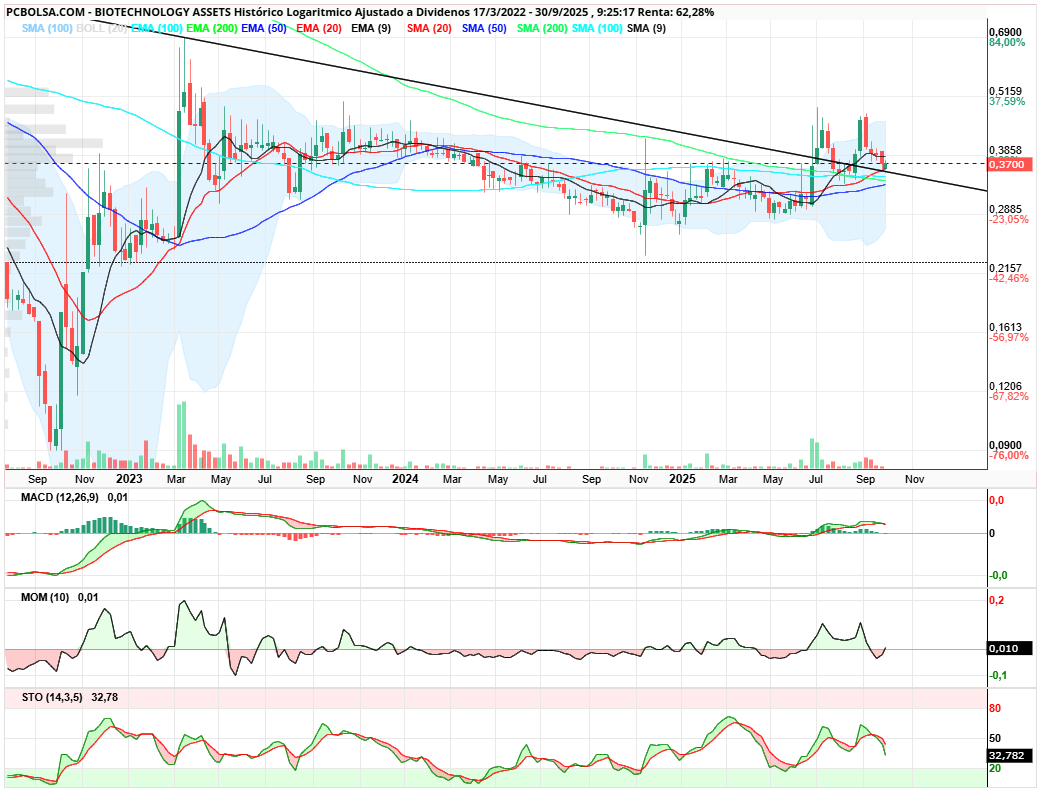The height and width of the screenshot is (792, 1041).
Task: Select the 2024 year marker on time axis
Action: [x=405, y=479]
